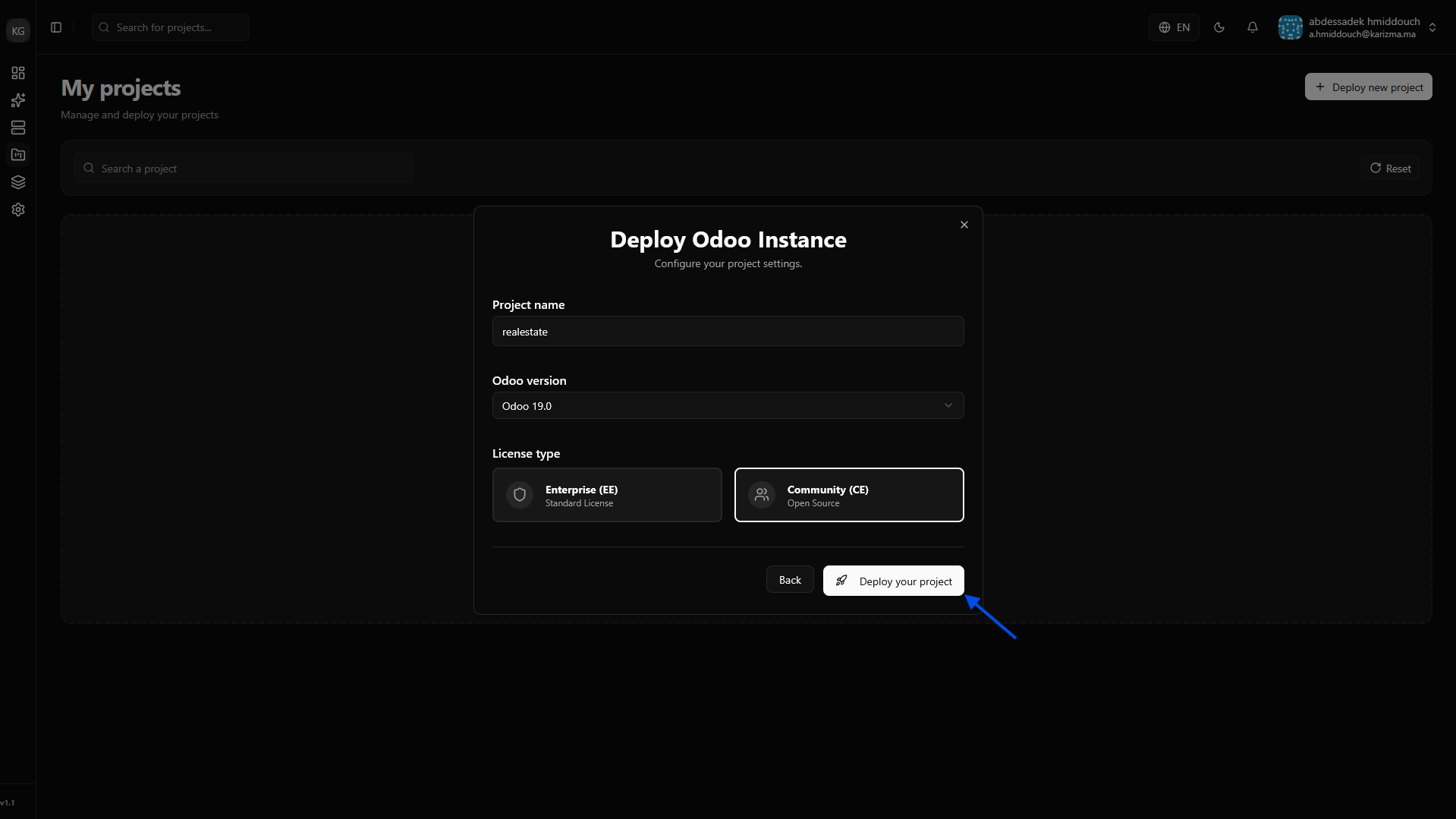
Task: Click the Back button
Action: point(790,580)
